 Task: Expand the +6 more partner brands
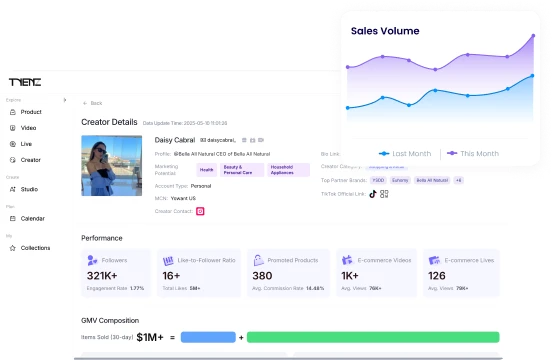pyautogui.click(x=458, y=180)
